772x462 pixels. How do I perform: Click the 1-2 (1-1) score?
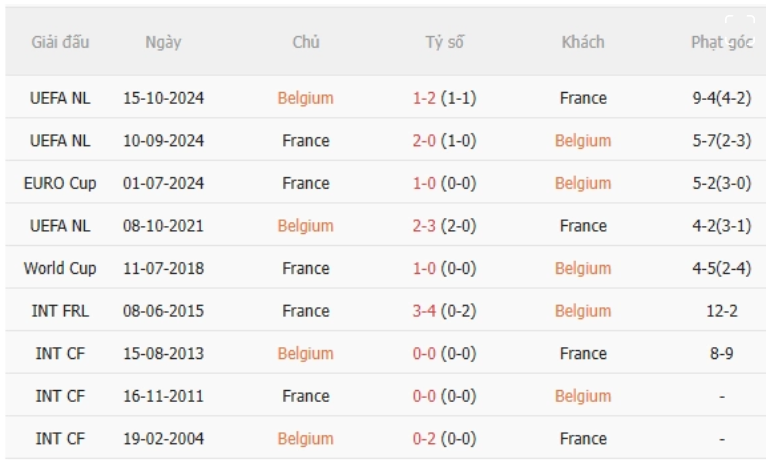(445, 98)
